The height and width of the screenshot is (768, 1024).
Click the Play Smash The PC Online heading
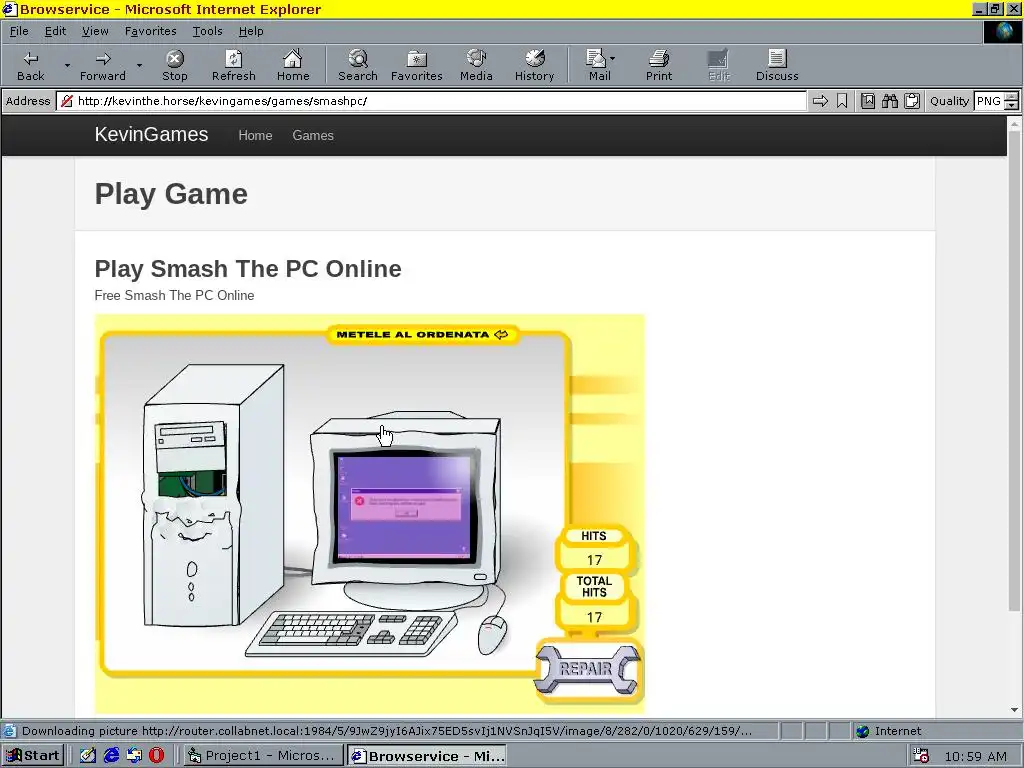248,268
